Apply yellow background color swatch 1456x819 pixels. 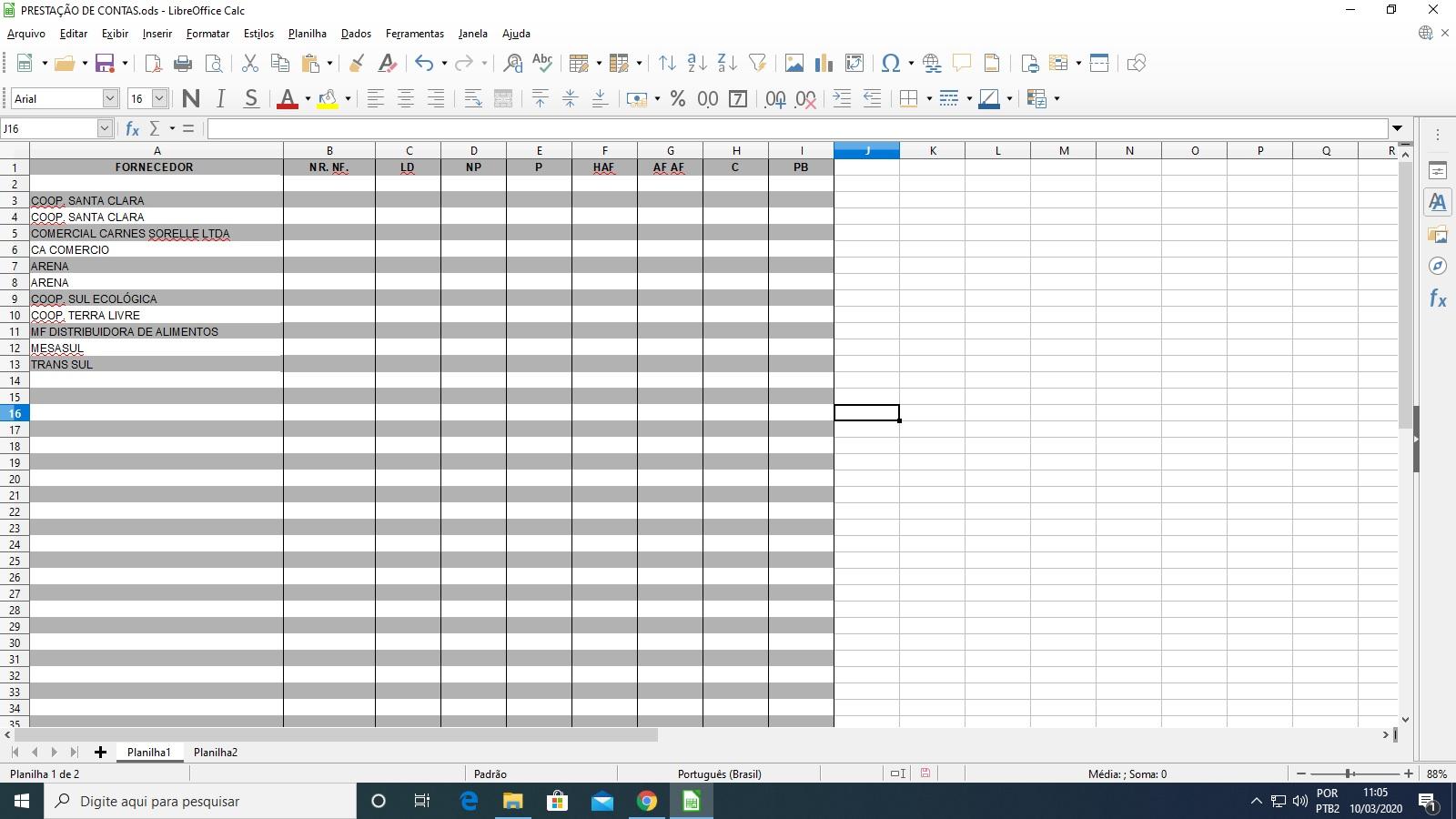[x=328, y=98]
